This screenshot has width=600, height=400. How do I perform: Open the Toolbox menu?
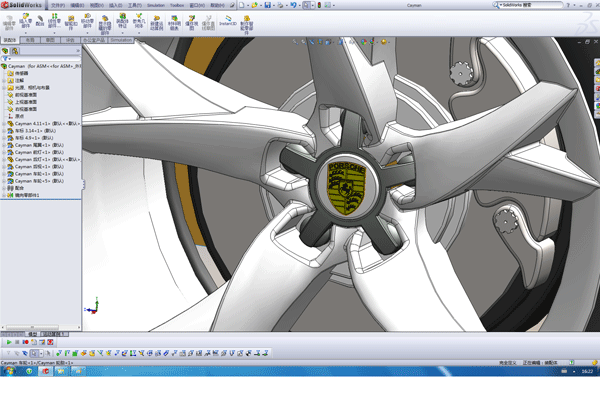pos(177,5)
